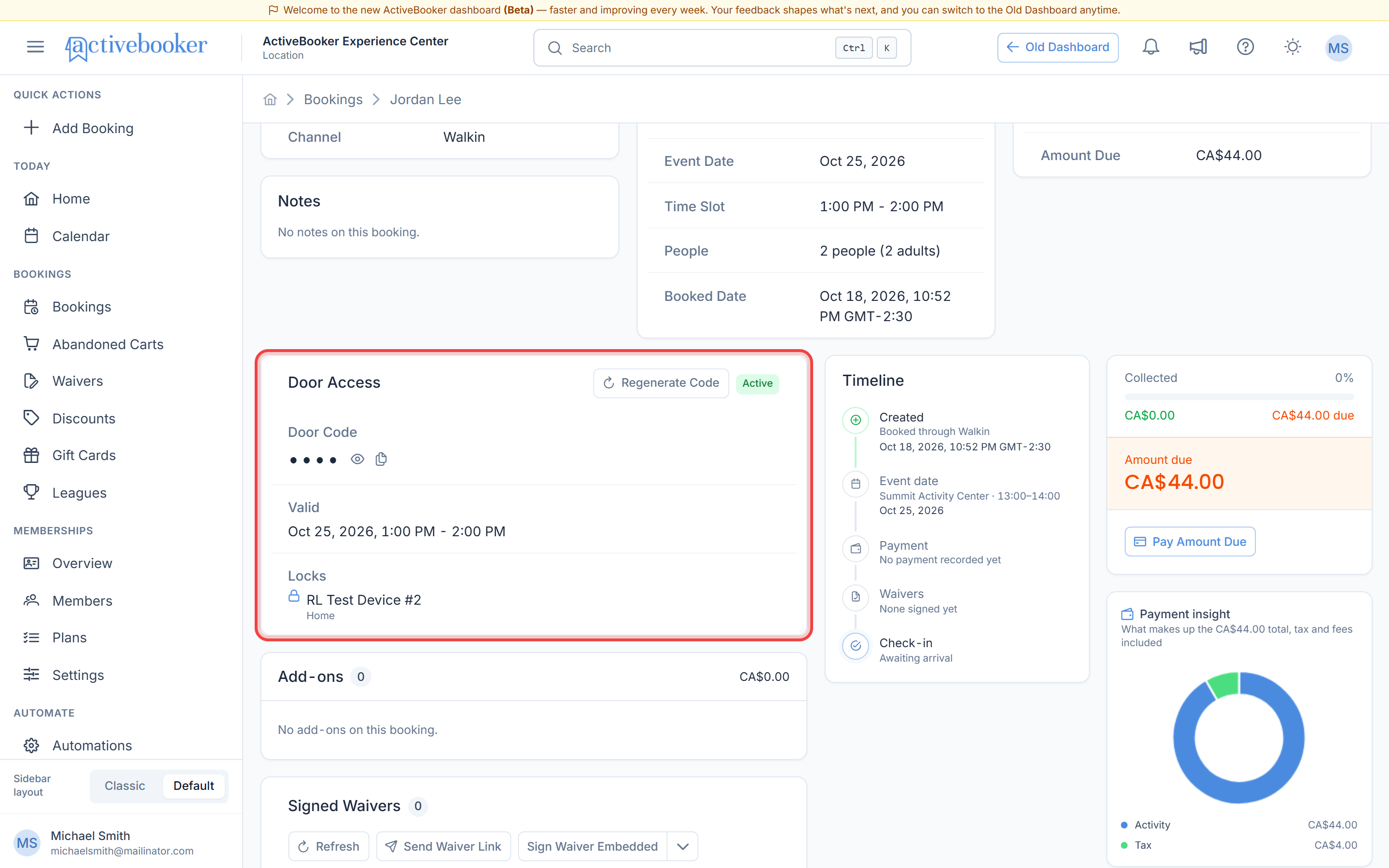Click Send Waiver Link button
The height and width of the screenshot is (868, 1389).
[443, 846]
